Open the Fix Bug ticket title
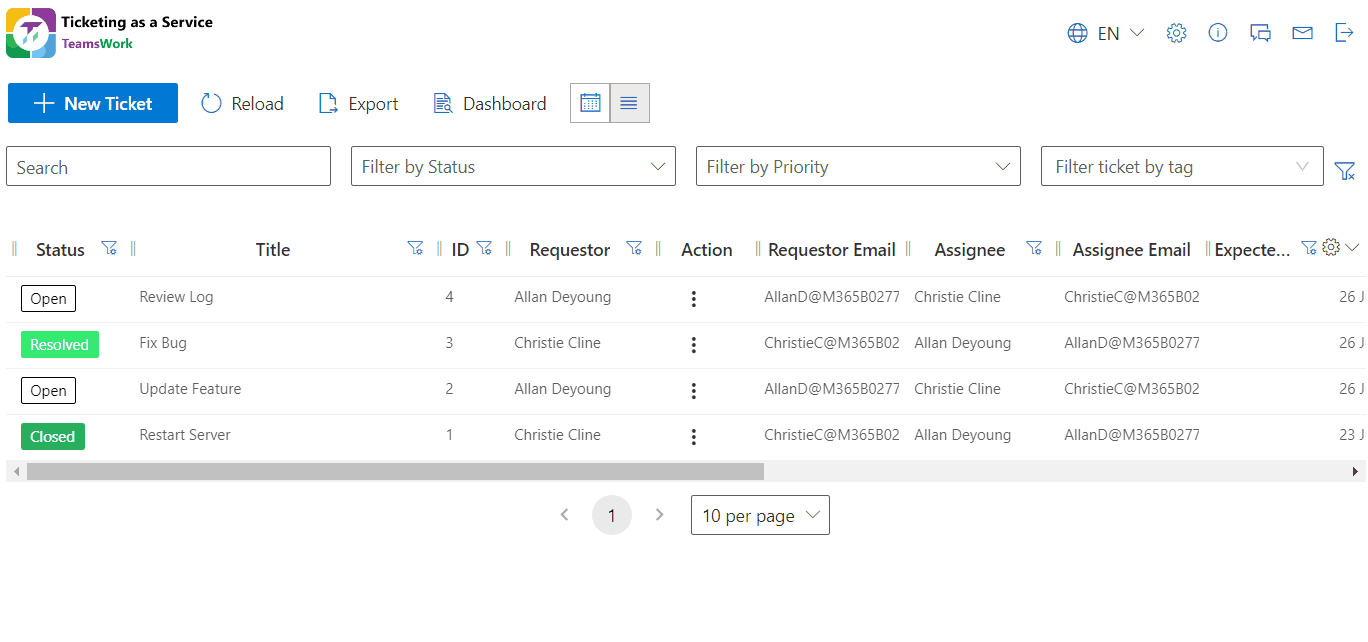Image resolution: width=1368 pixels, height=642 pixels. pyautogui.click(x=163, y=343)
